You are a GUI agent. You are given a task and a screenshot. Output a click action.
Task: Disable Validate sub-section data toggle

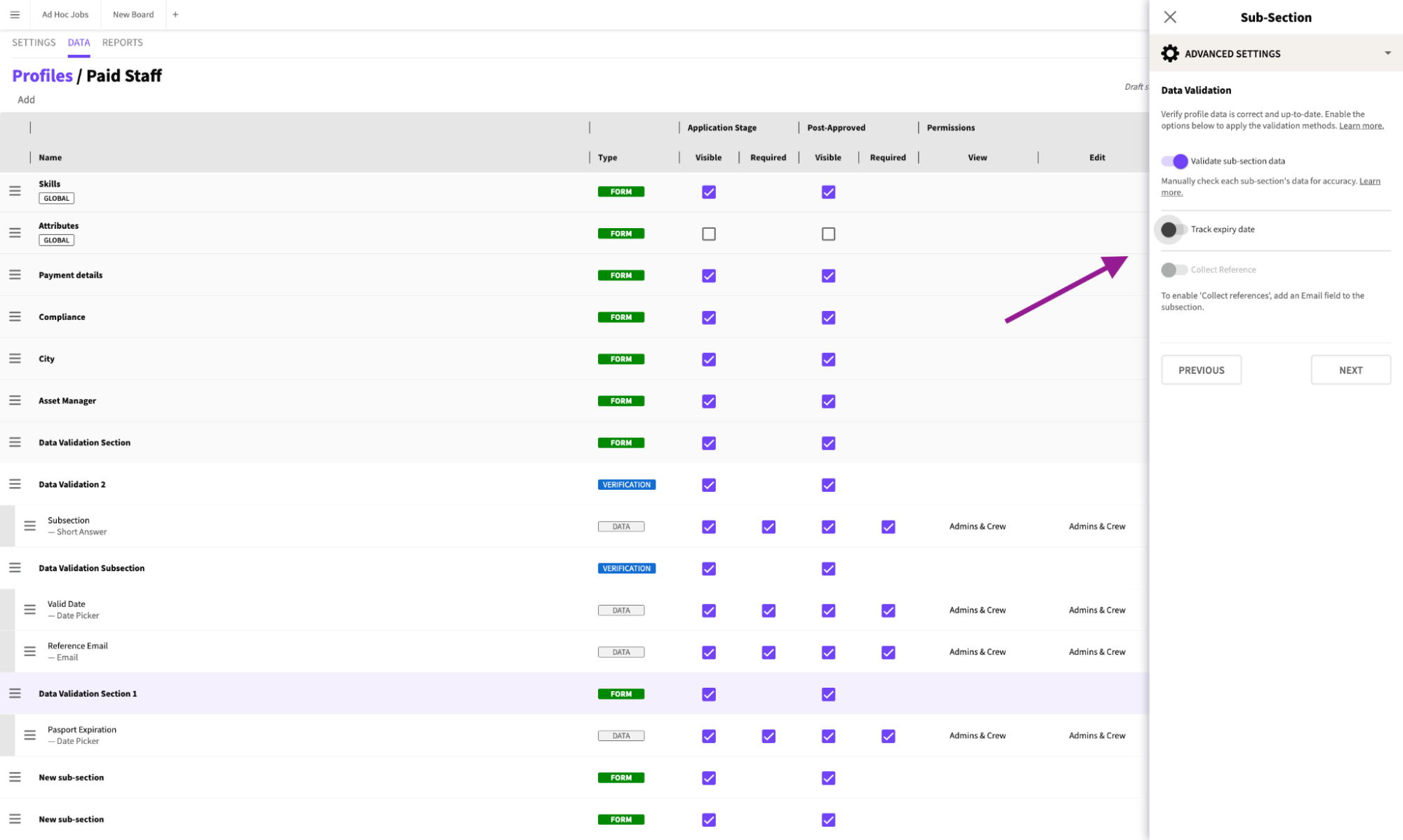pos(1174,161)
